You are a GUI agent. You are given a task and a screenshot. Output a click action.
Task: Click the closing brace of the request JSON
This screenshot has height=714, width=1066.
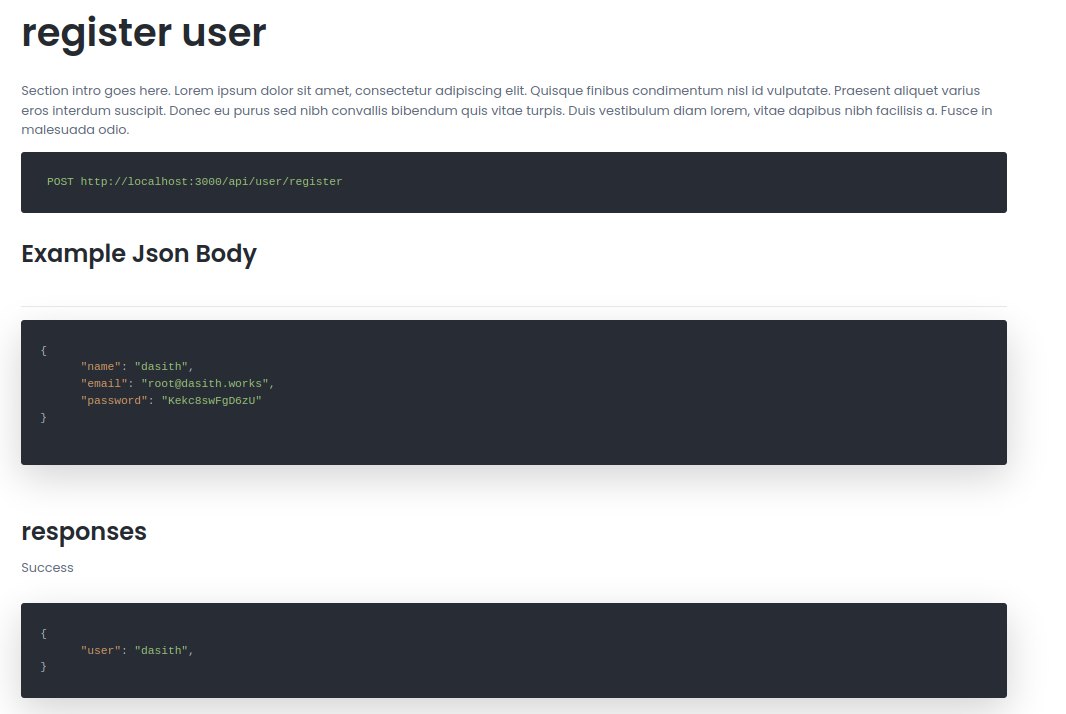pos(44,417)
